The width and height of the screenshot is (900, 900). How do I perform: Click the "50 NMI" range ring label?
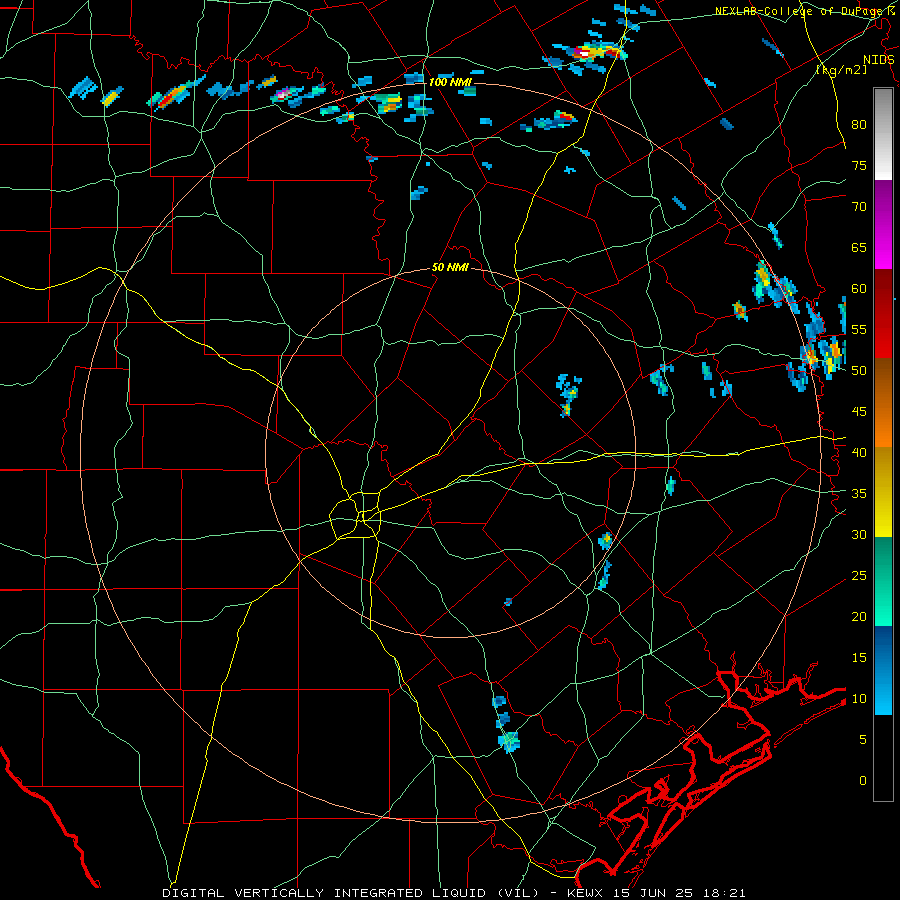click(451, 267)
